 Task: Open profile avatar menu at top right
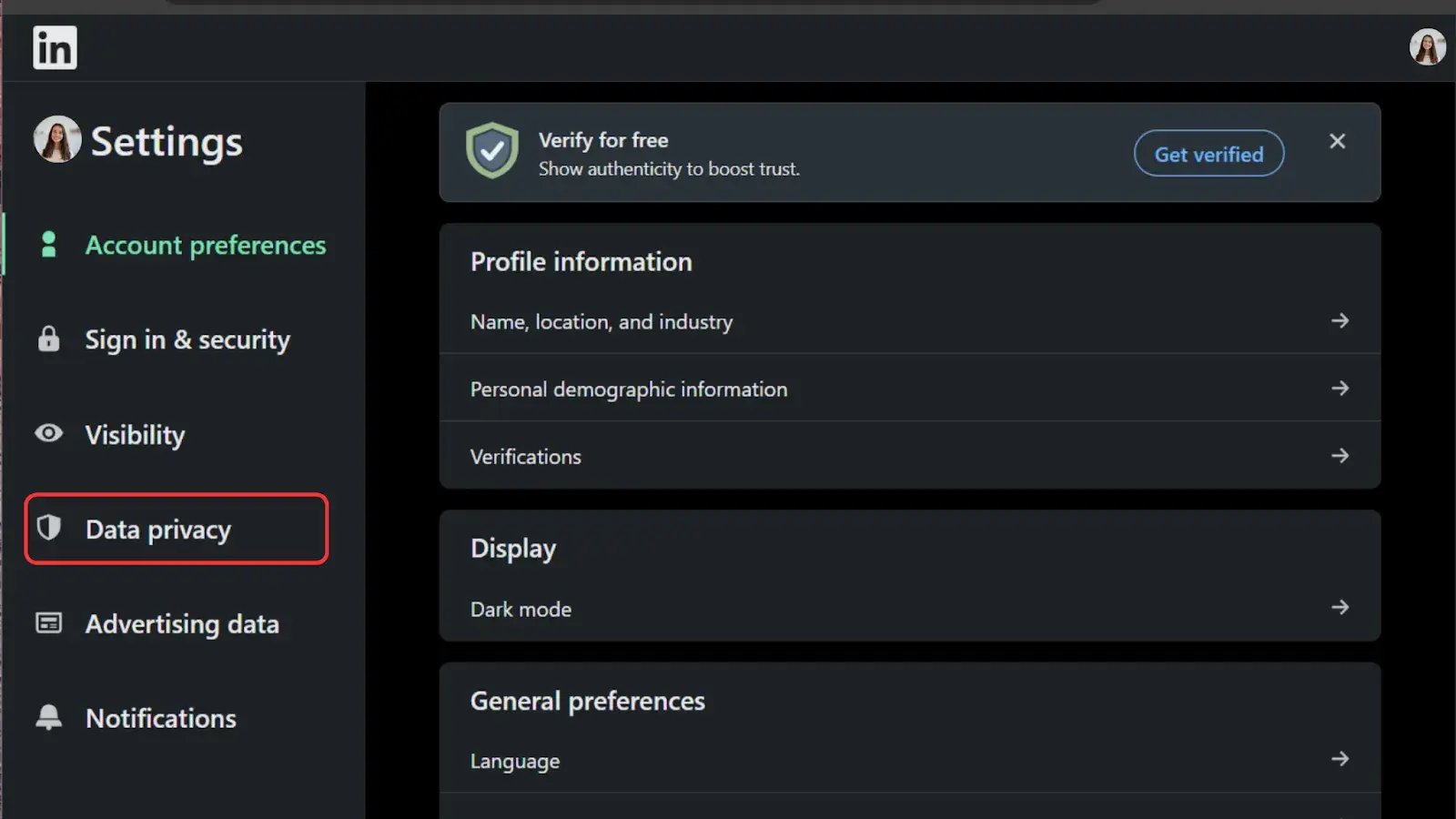pyautogui.click(x=1427, y=47)
